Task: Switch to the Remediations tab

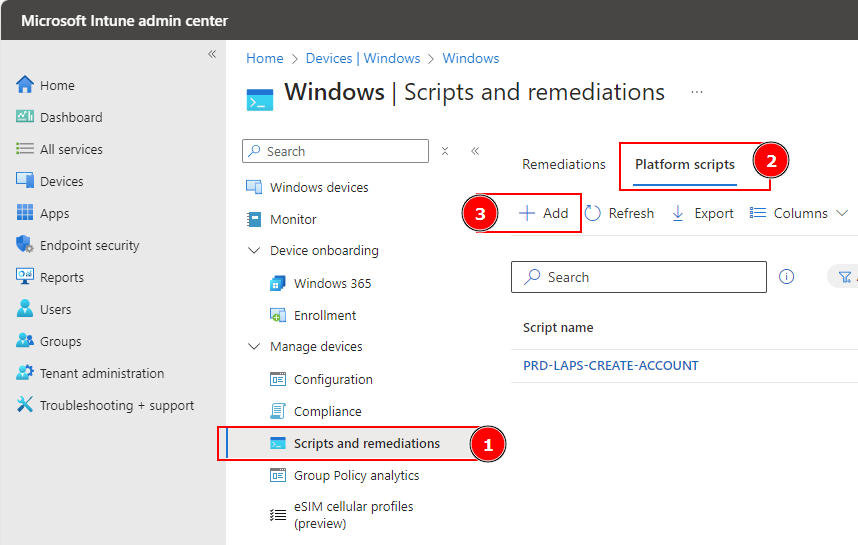Action: [564, 164]
